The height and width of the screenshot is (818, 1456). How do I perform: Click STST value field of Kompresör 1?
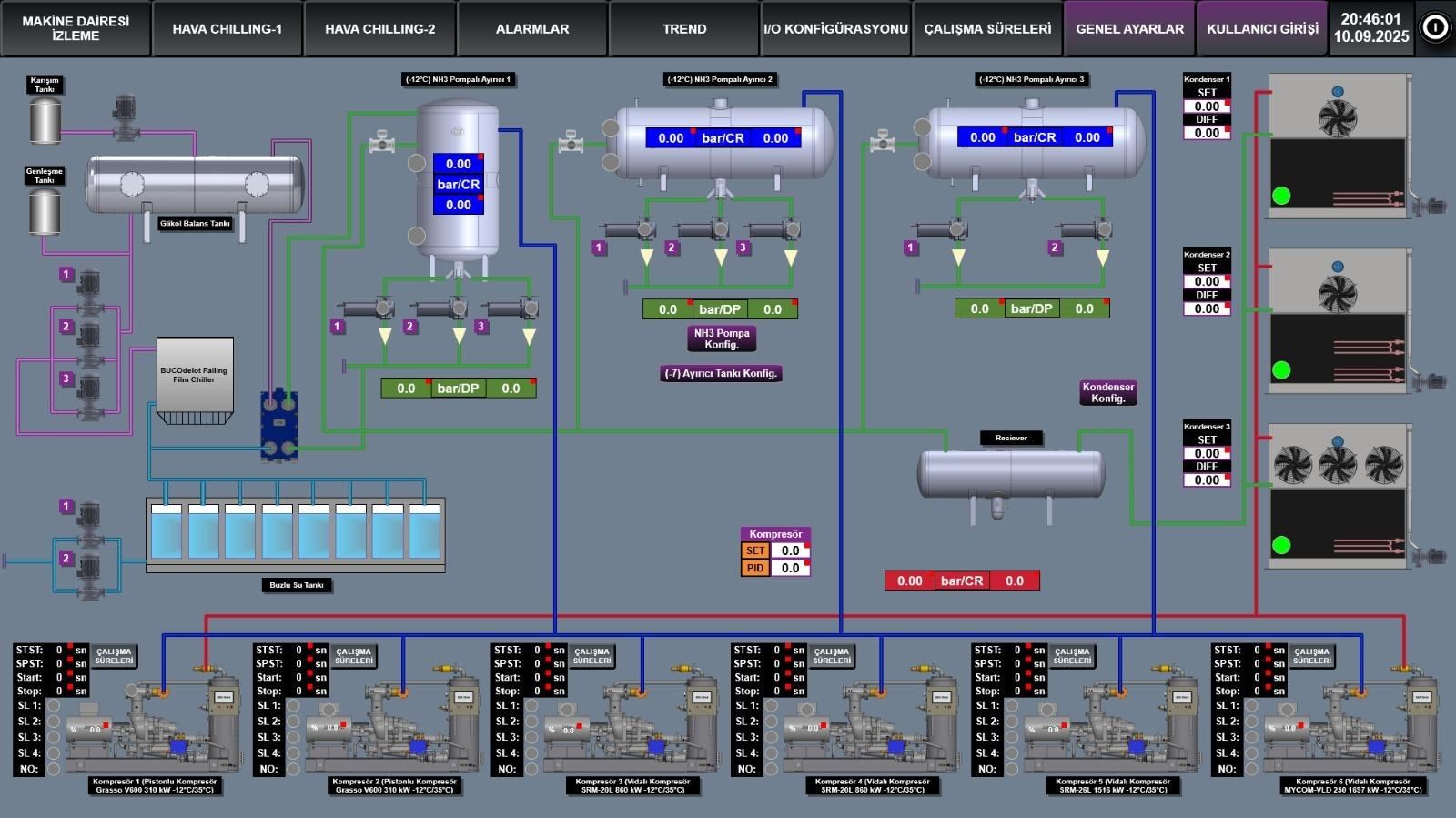point(58,650)
